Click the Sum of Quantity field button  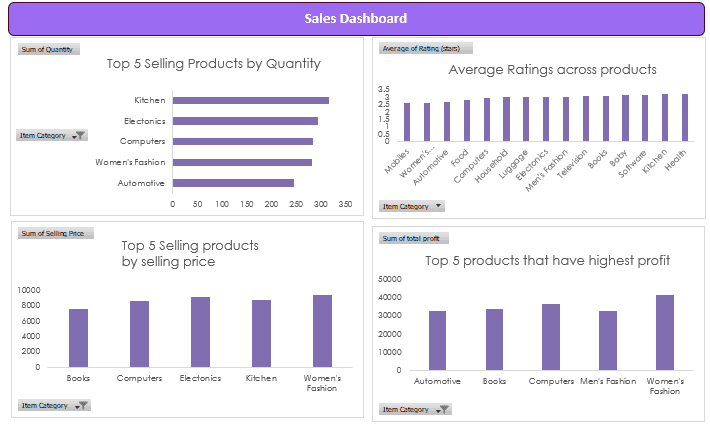coord(48,49)
